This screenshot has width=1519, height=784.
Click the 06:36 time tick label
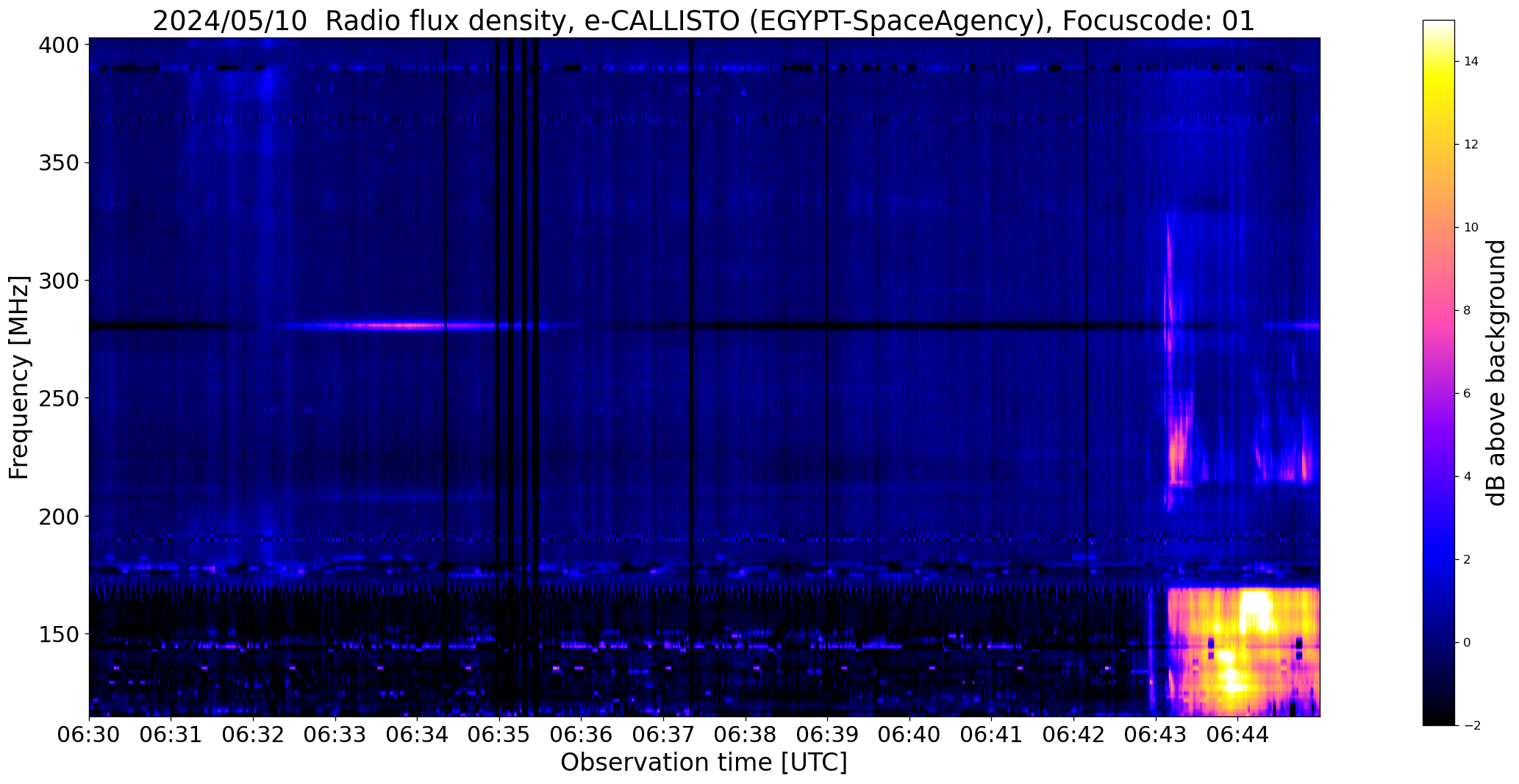click(582, 733)
